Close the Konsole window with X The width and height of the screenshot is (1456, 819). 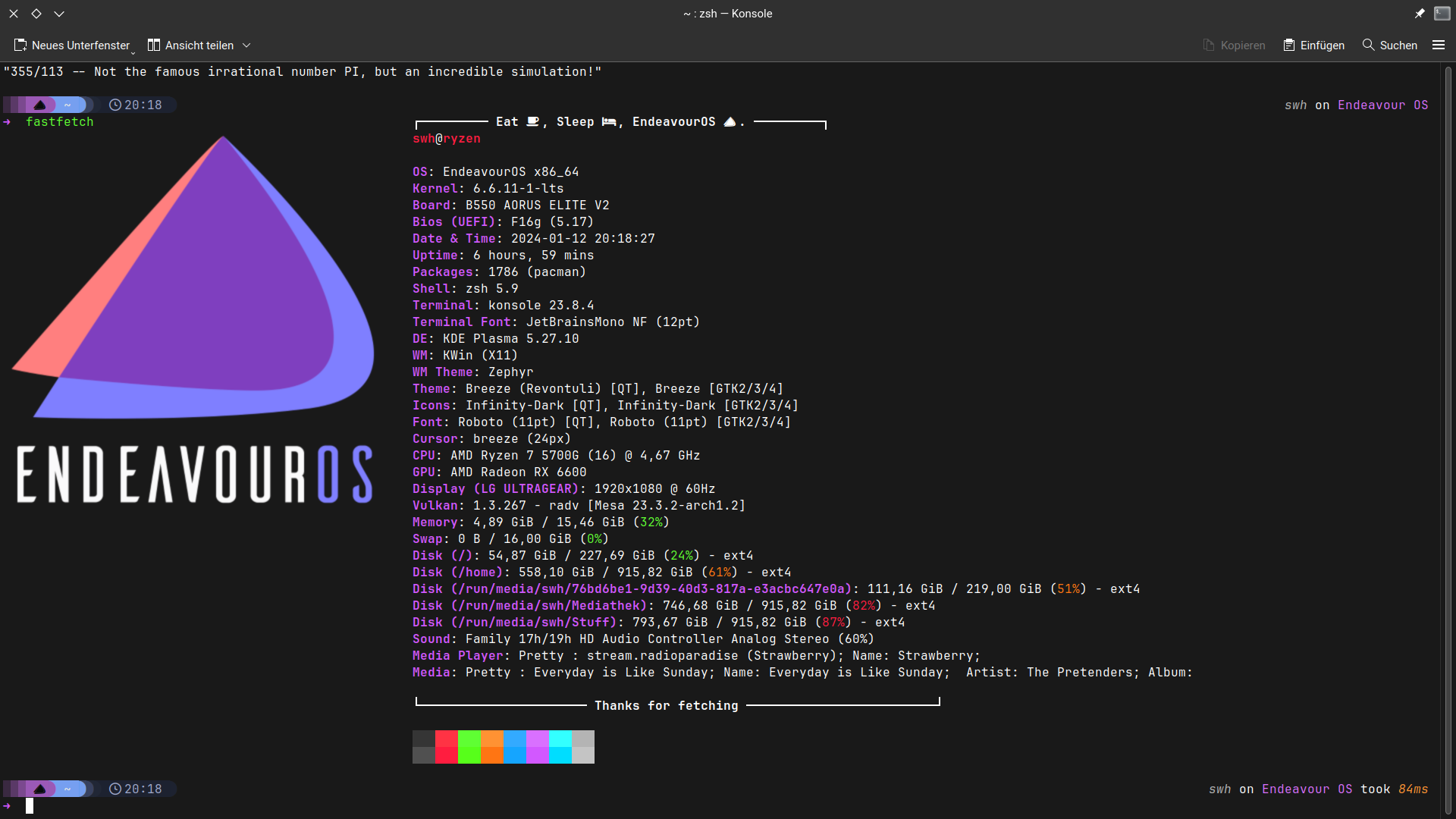pos(14,14)
